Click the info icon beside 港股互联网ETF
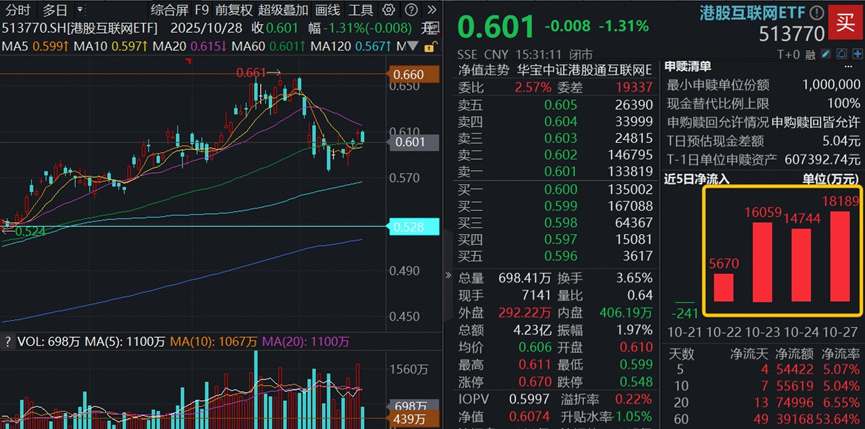Viewport: 865px width, 429px height. 816,12
